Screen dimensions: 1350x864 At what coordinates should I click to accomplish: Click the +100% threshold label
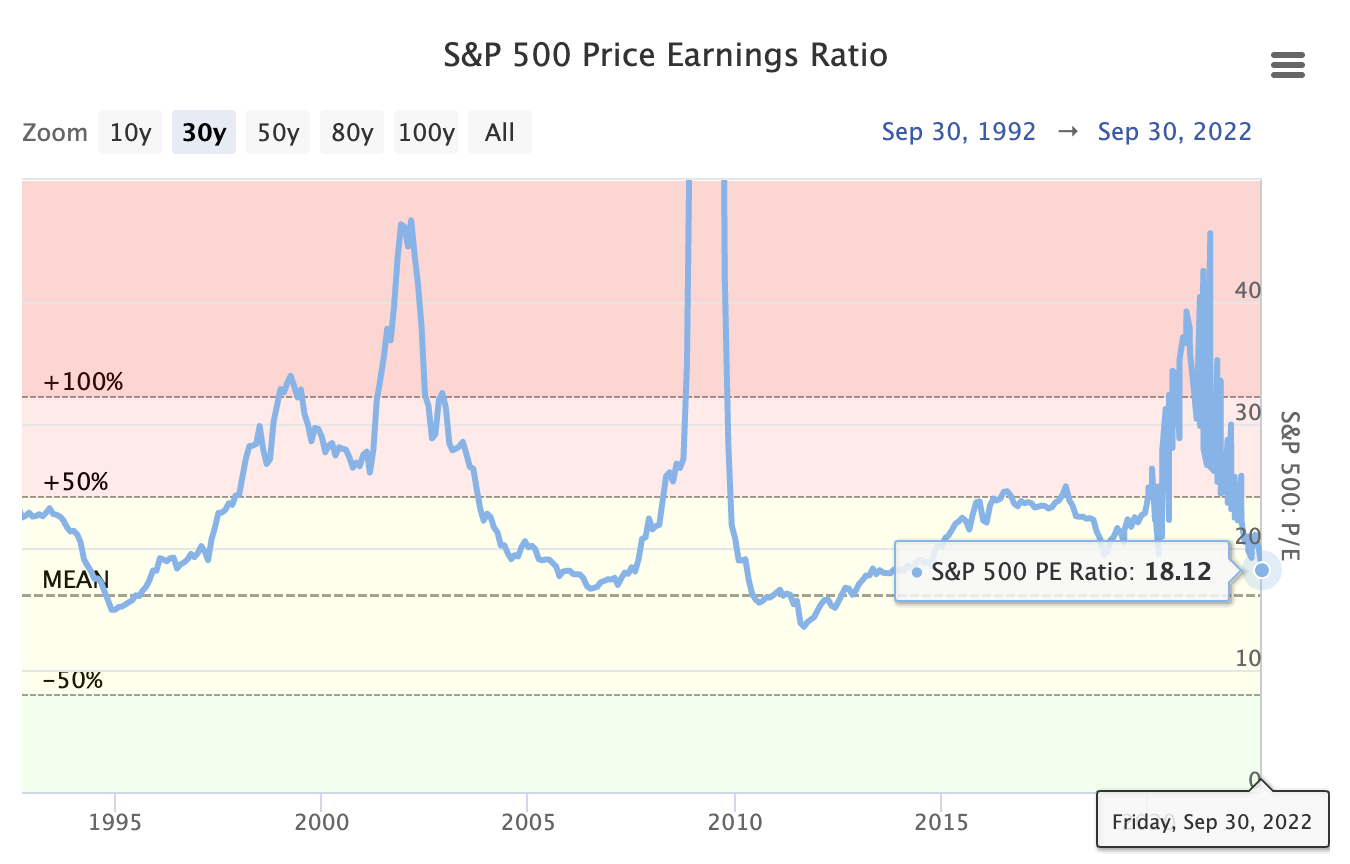pyautogui.click(x=83, y=382)
